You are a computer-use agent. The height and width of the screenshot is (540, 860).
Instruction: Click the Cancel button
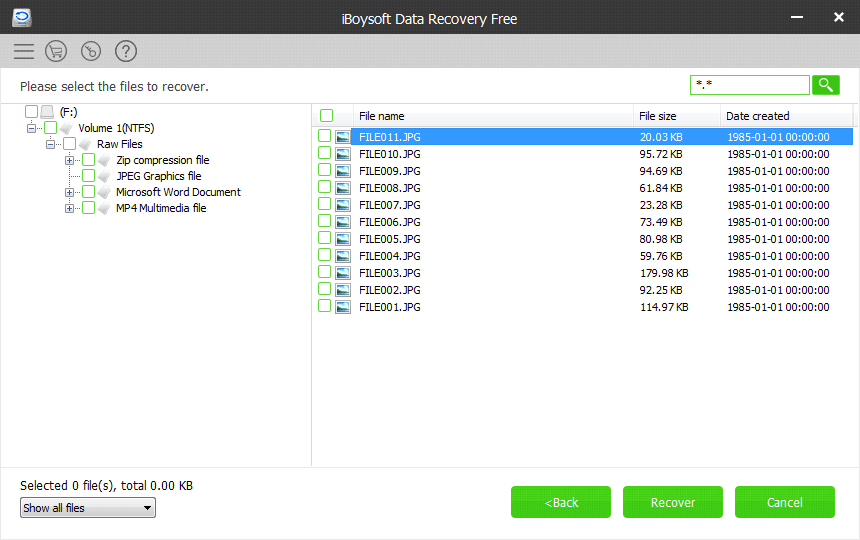point(784,502)
